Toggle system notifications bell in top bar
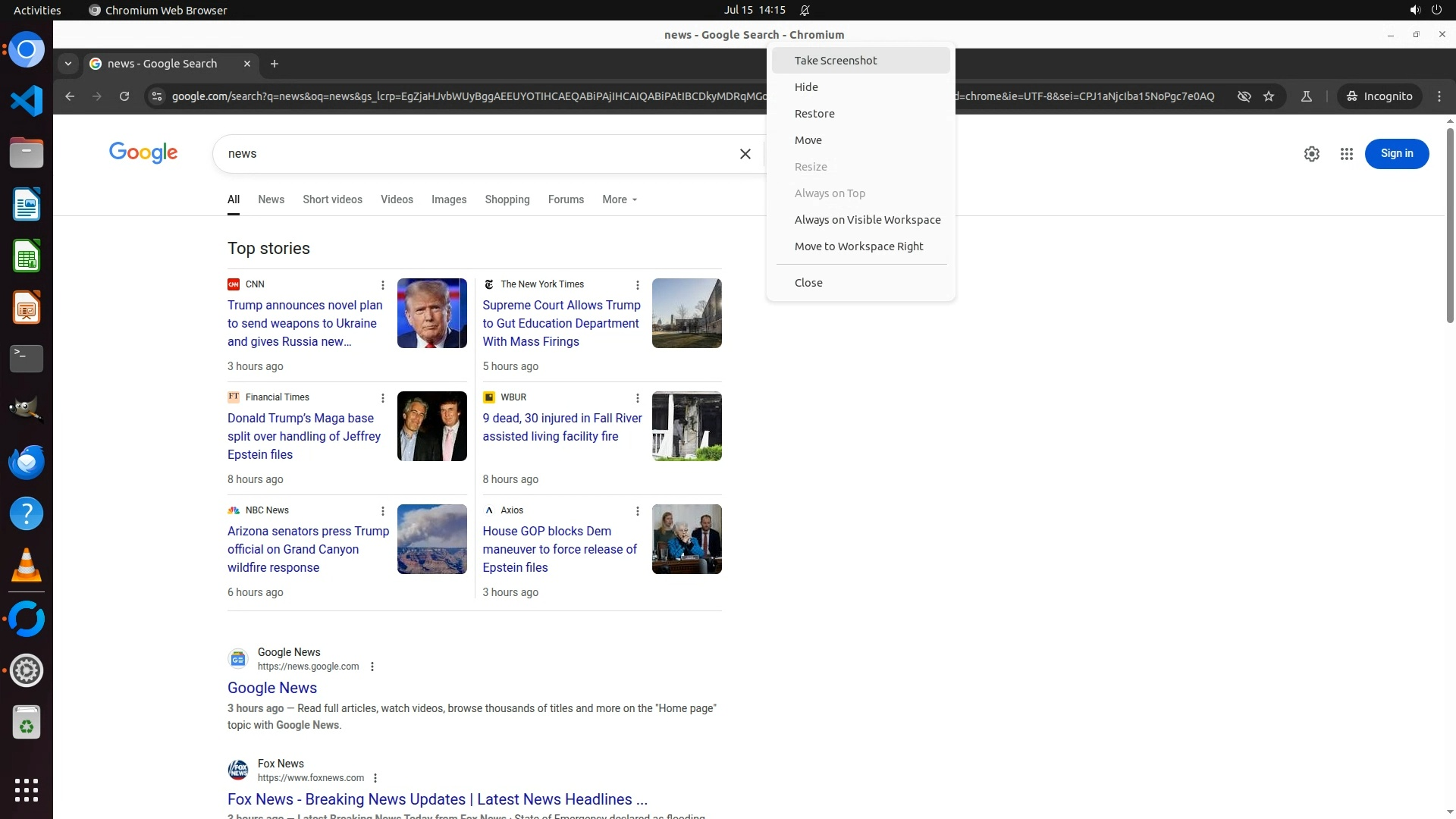 click(x=805, y=11)
